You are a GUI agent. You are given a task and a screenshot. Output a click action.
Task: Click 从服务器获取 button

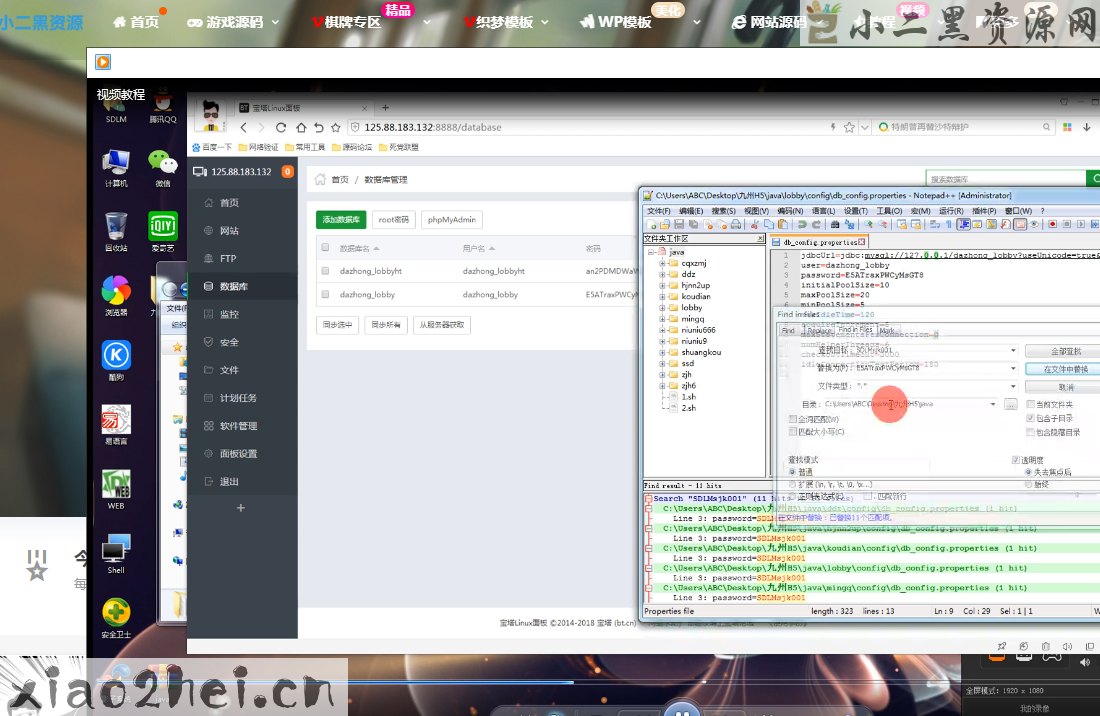click(442, 325)
